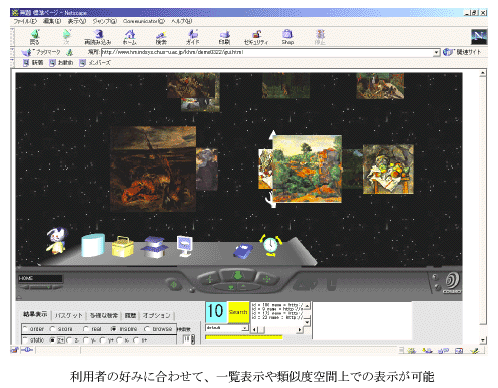Switch to the バスケット tab
The image size is (498, 388).
[68, 315]
